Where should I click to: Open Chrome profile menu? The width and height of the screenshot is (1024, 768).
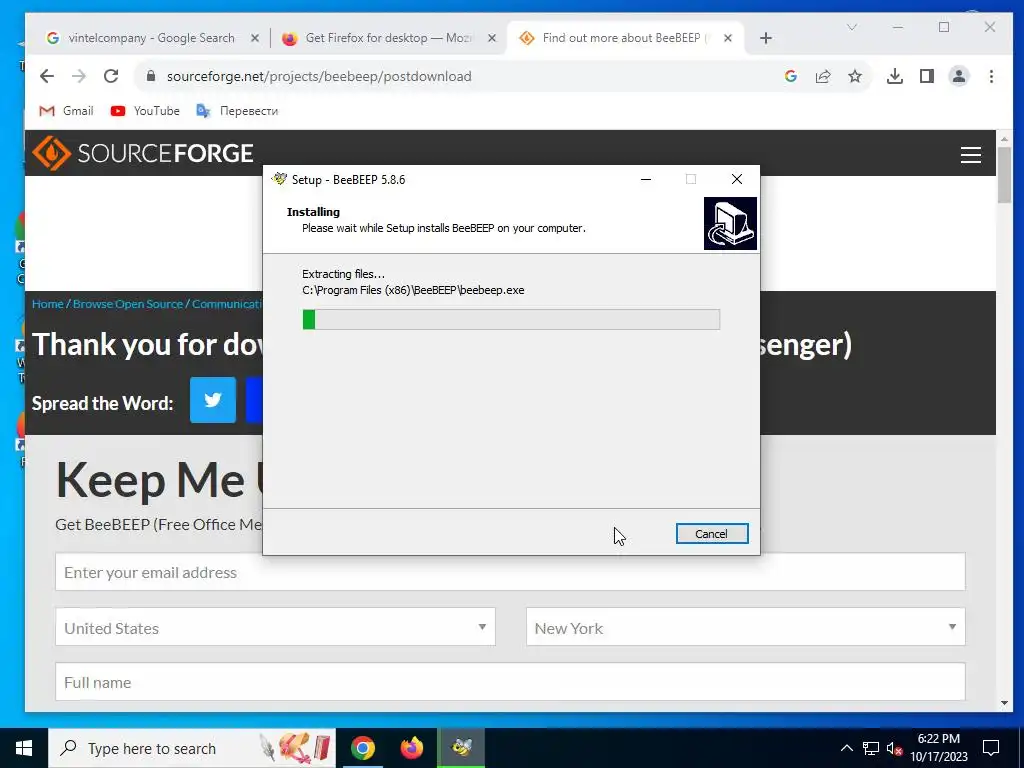(959, 76)
